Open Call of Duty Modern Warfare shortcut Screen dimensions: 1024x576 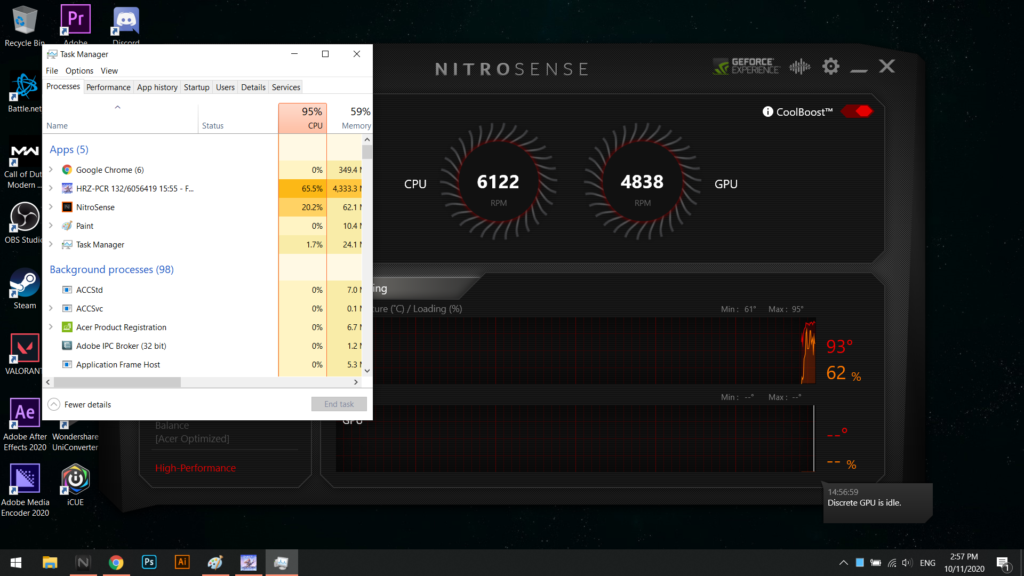(24, 166)
